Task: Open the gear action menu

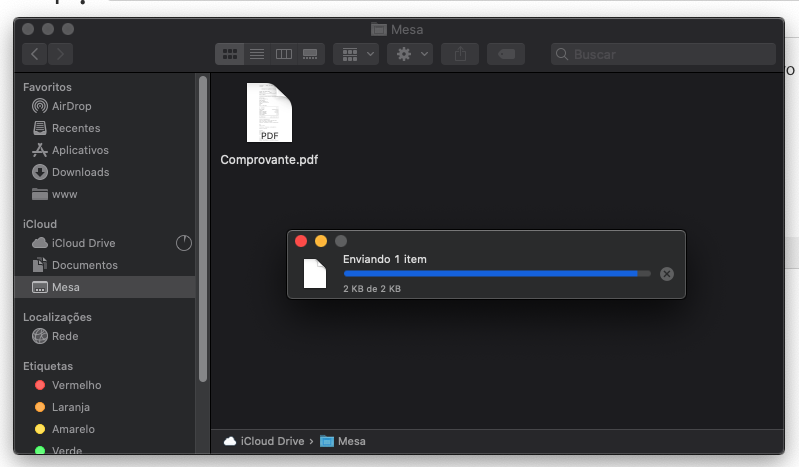Action: [410, 54]
